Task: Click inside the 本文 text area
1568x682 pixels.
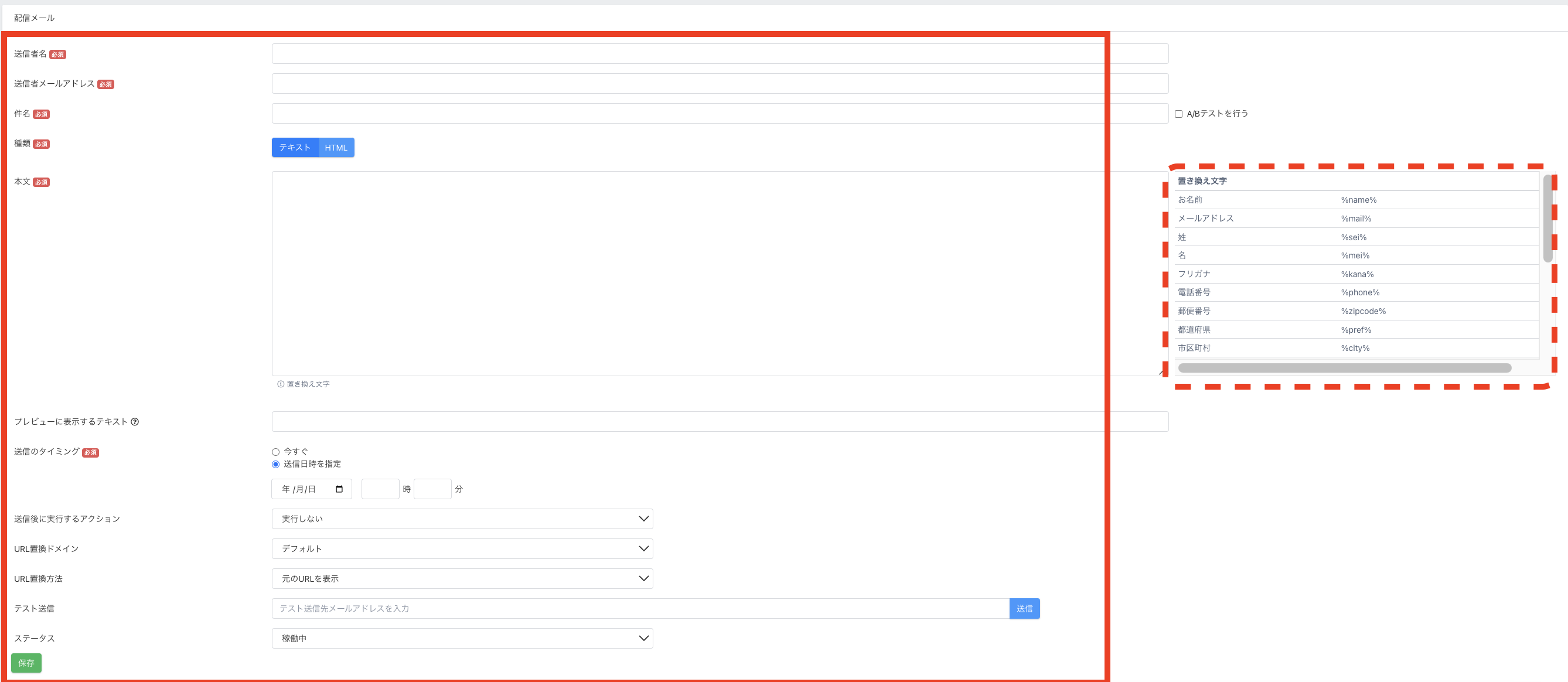Action: 688,274
